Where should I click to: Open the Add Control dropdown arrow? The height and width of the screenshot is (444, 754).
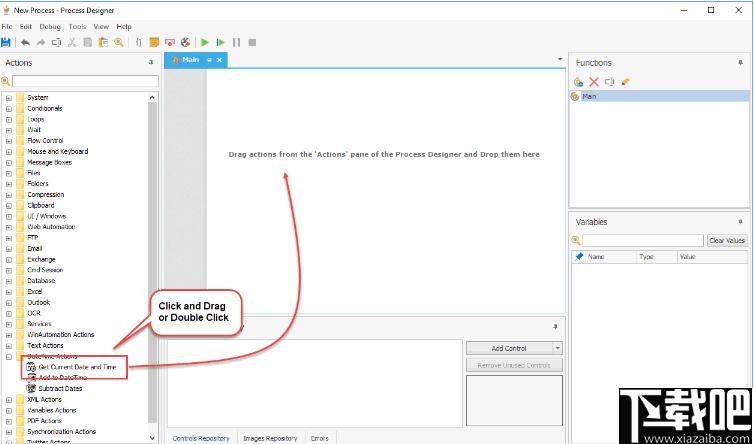(x=558, y=348)
